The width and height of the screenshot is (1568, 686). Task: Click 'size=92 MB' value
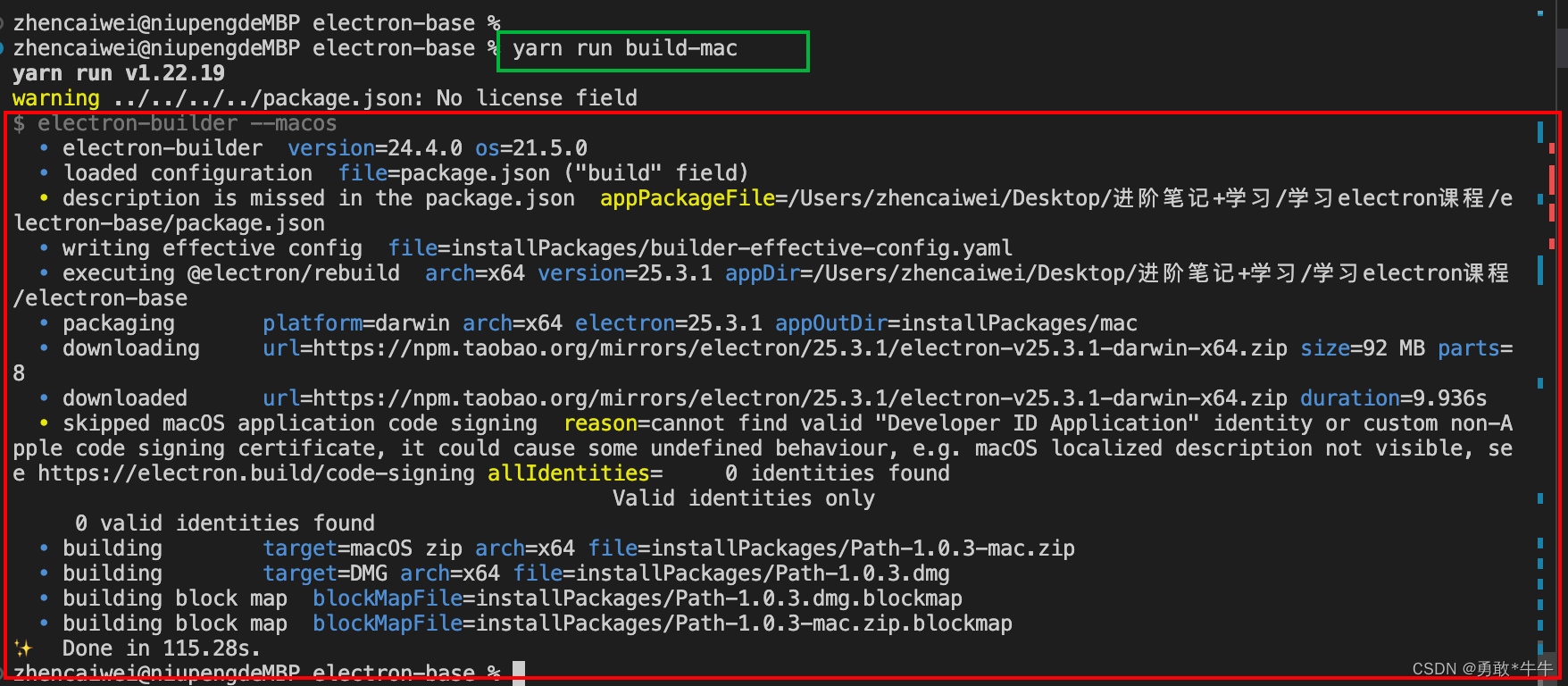click(x=1363, y=348)
